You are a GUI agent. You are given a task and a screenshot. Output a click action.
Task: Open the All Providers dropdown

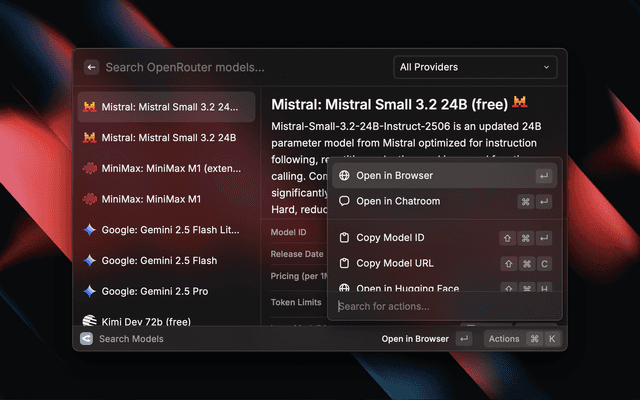tap(474, 67)
